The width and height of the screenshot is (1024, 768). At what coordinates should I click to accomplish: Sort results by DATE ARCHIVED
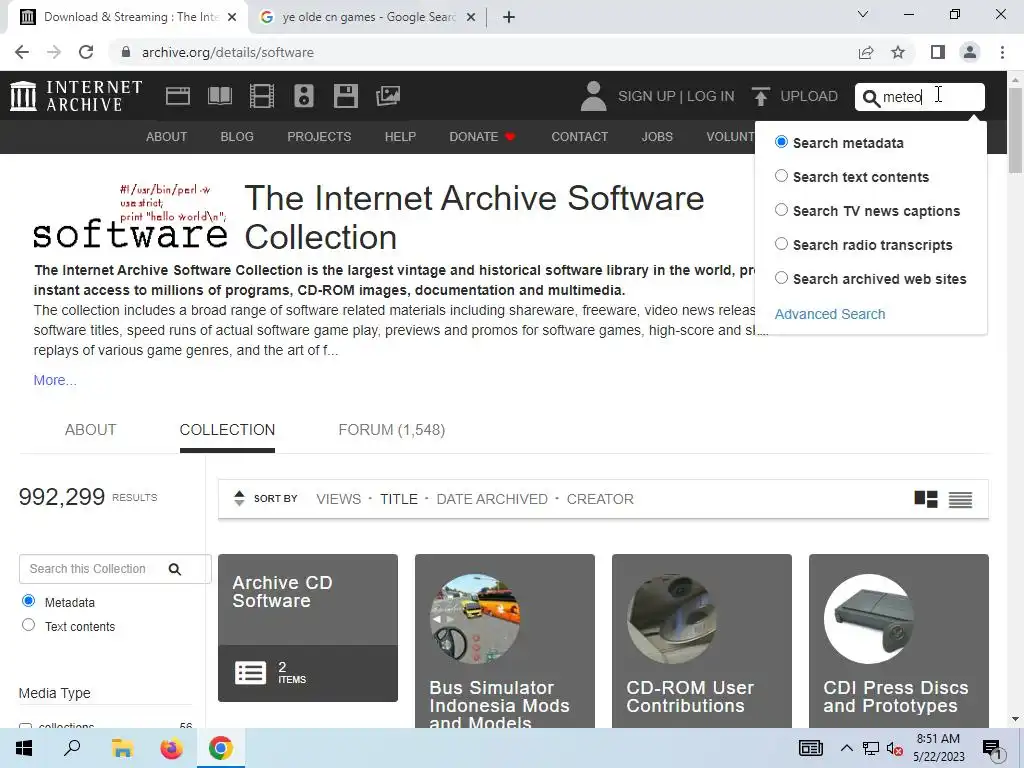[492, 499]
